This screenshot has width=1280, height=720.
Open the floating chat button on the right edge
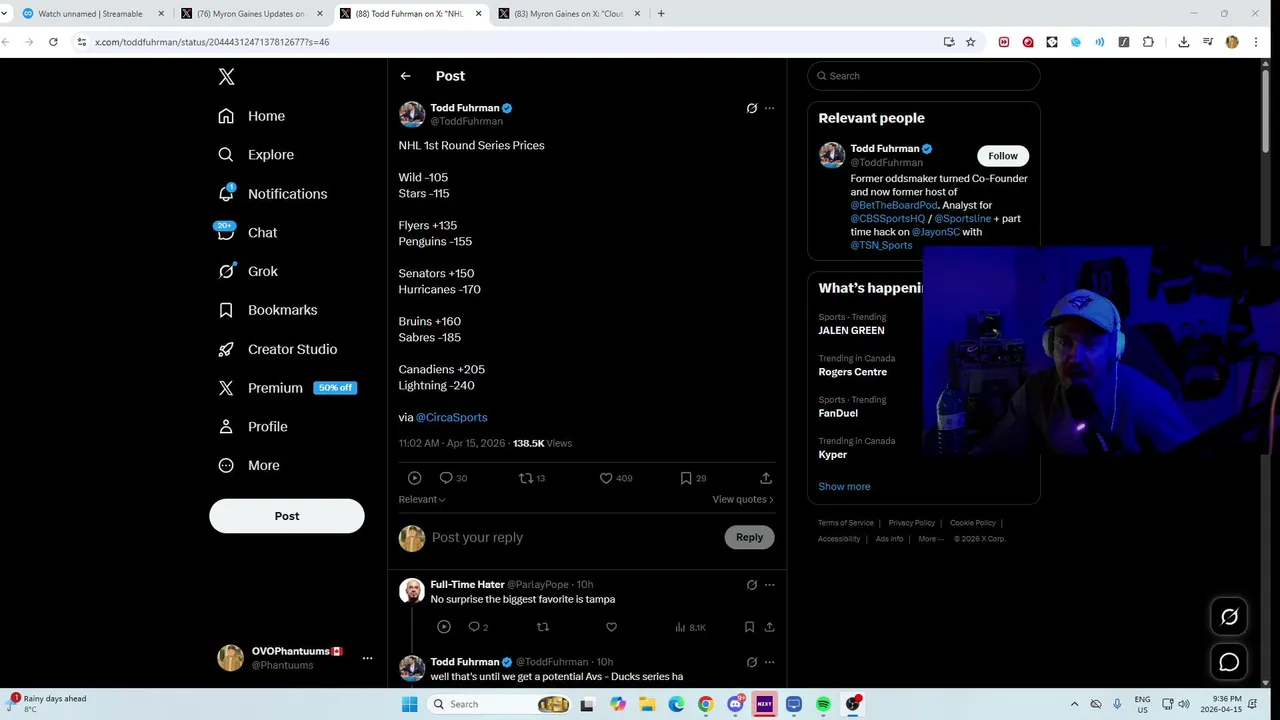[x=1229, y=662]
